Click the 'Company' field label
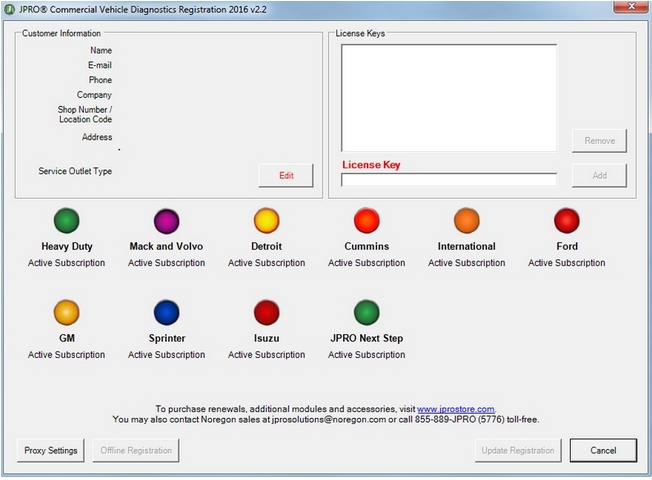The width and height of the screenshot is (652, 480). (94, 95)
